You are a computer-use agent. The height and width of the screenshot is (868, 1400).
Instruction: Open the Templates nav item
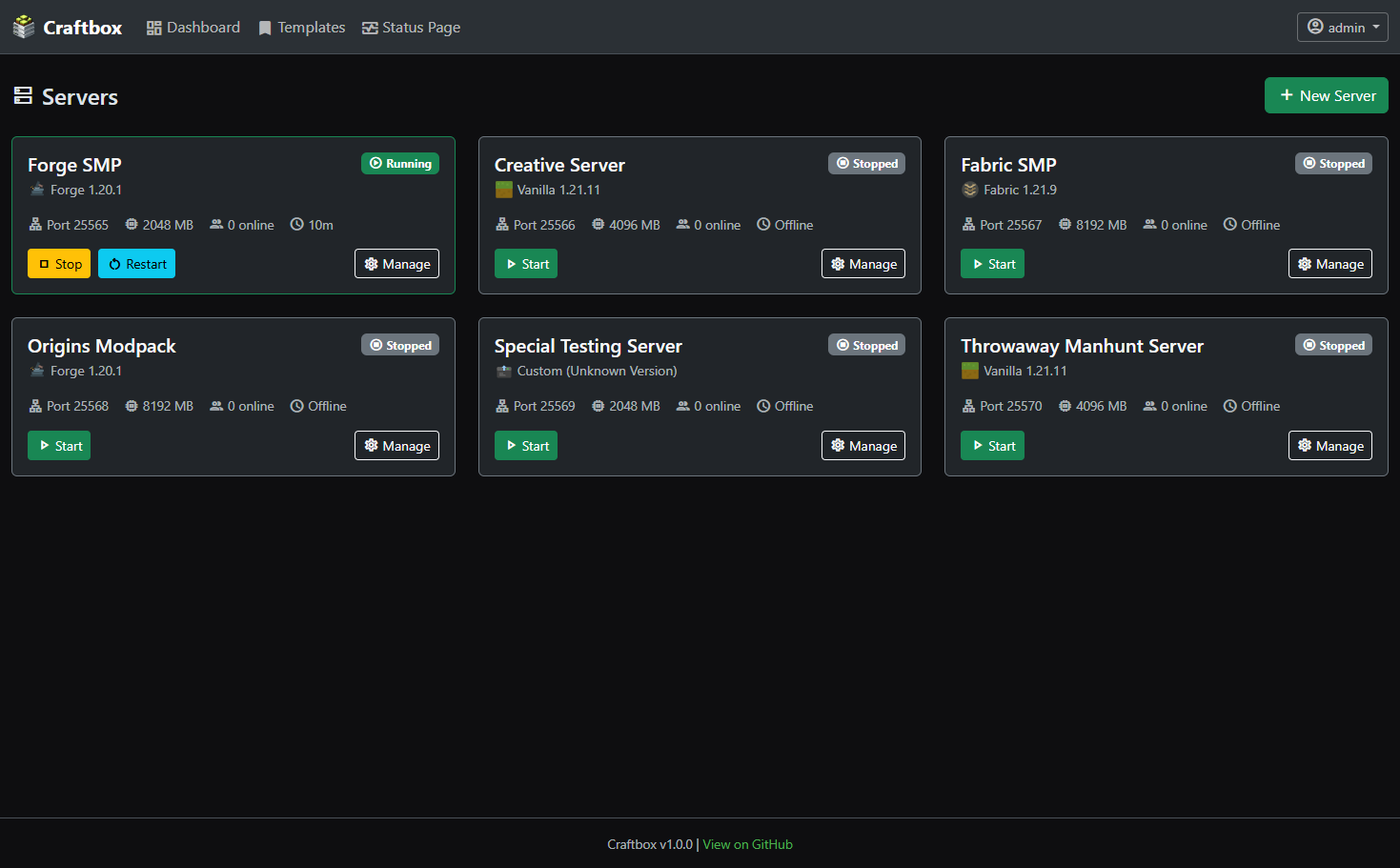(x=302, y=28)
